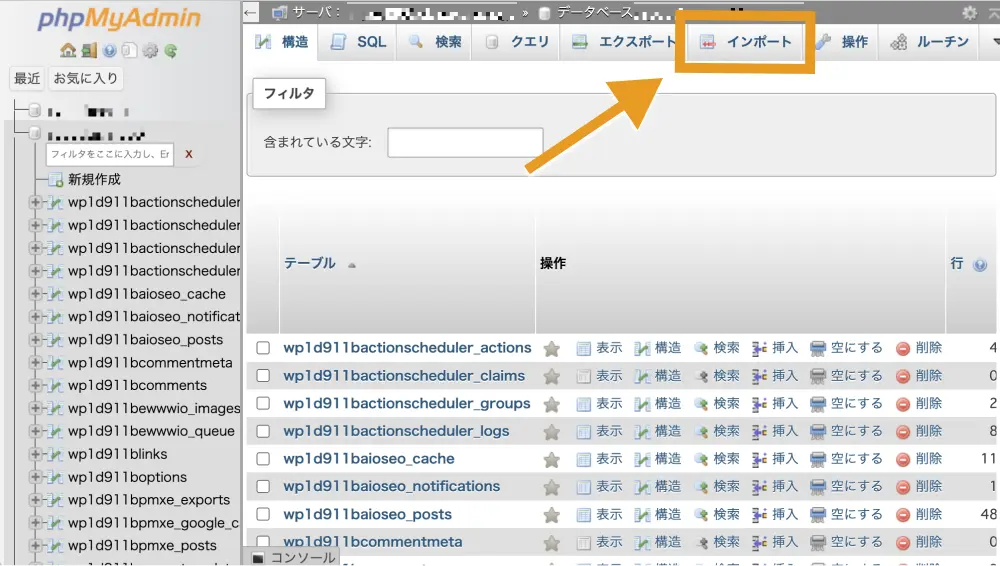This screenshot has width=1000, height=566.
Task: Click the navigation panel settings gear icon
Action: coord(150,50)
